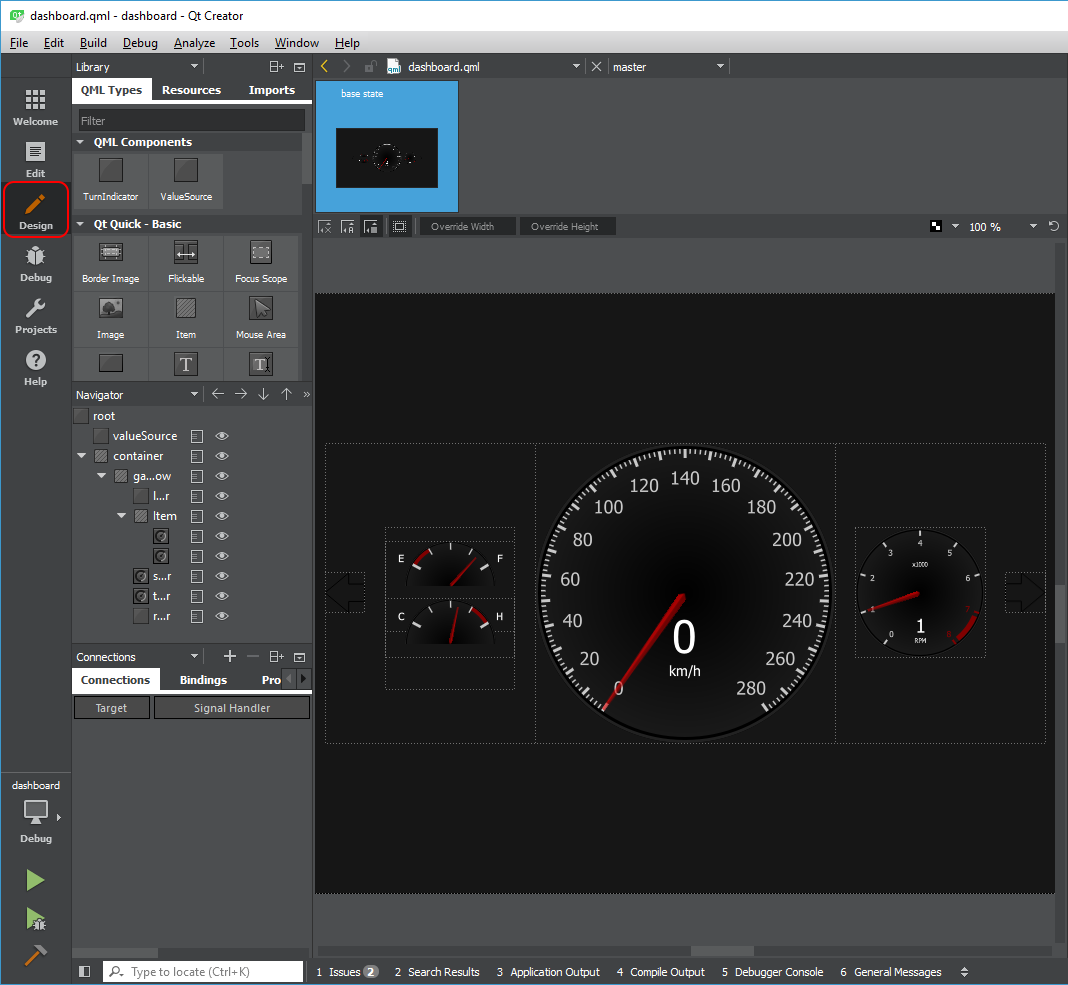Switch to the Resources tab
The height and width of the screenshot is (985, 1068).
[x=191, y=90]
